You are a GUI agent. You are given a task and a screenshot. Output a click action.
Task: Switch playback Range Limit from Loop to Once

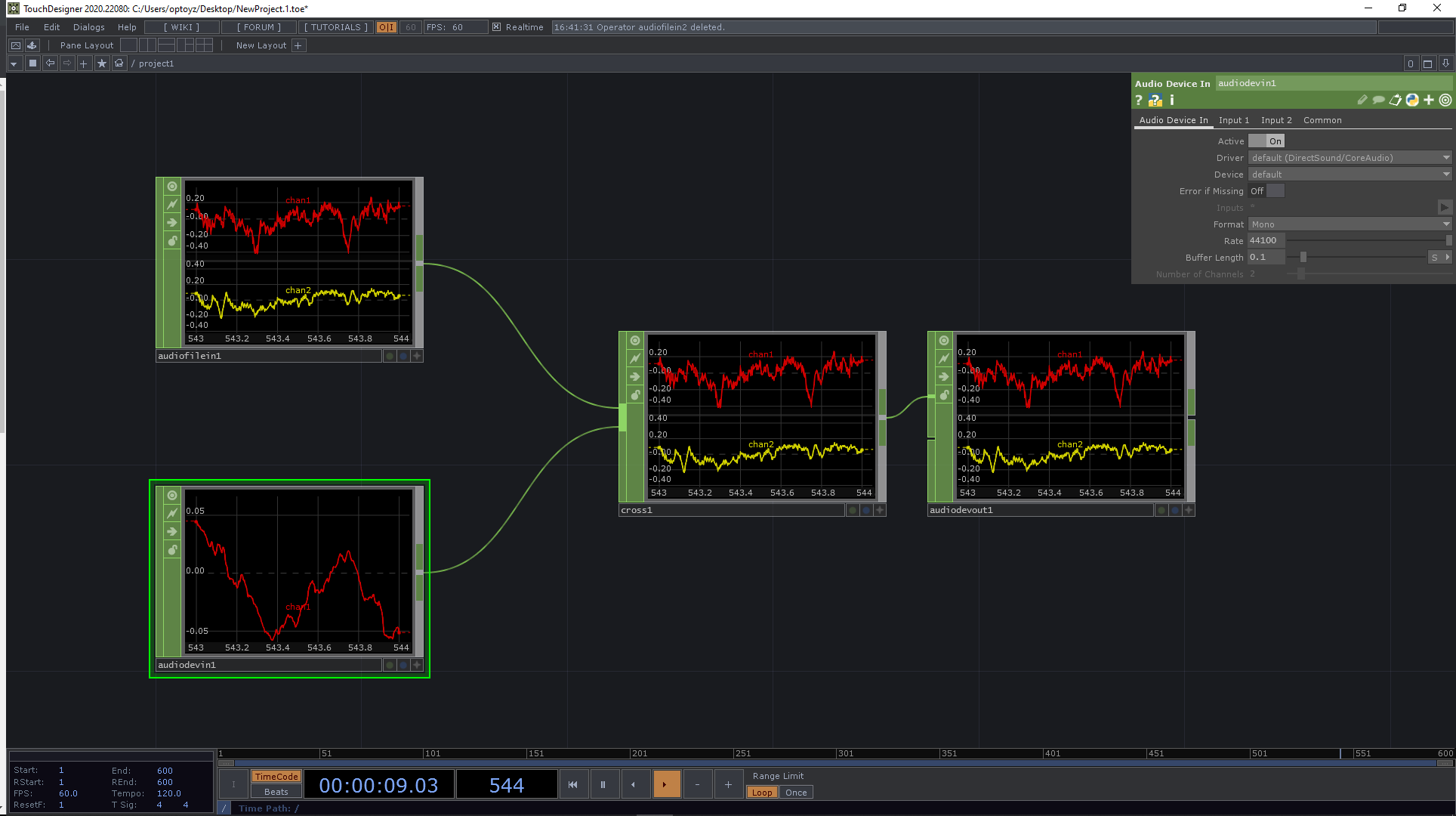pos(796,792)
